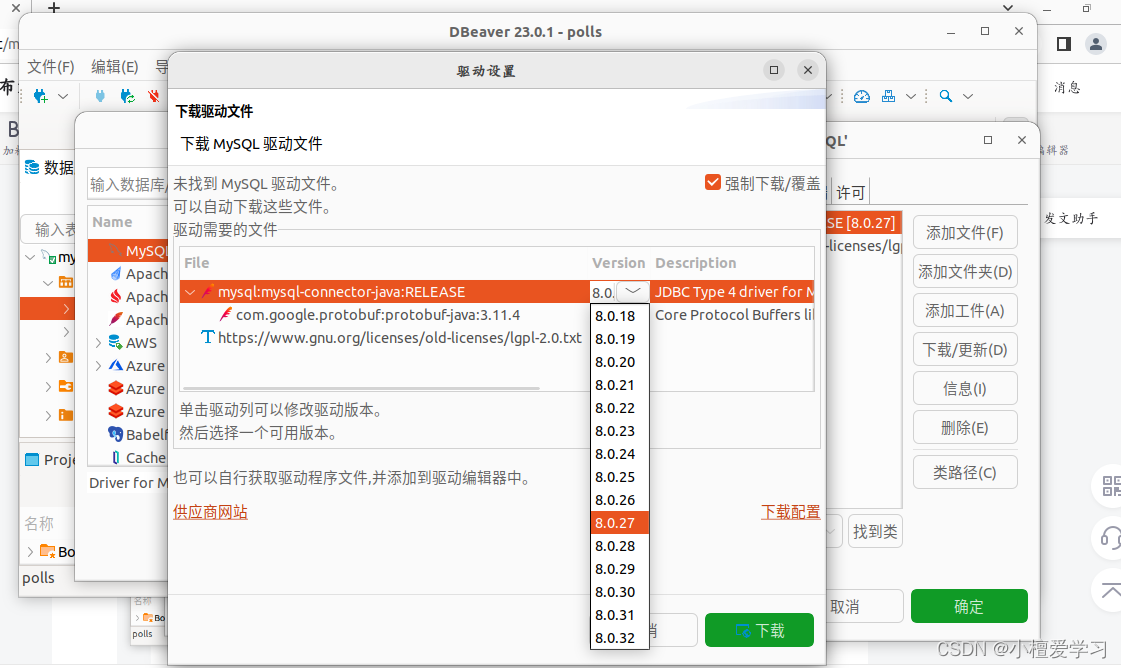Click the new connection plug icon
This screenshot has width=1121, height=668.
(x=41, y=96)
